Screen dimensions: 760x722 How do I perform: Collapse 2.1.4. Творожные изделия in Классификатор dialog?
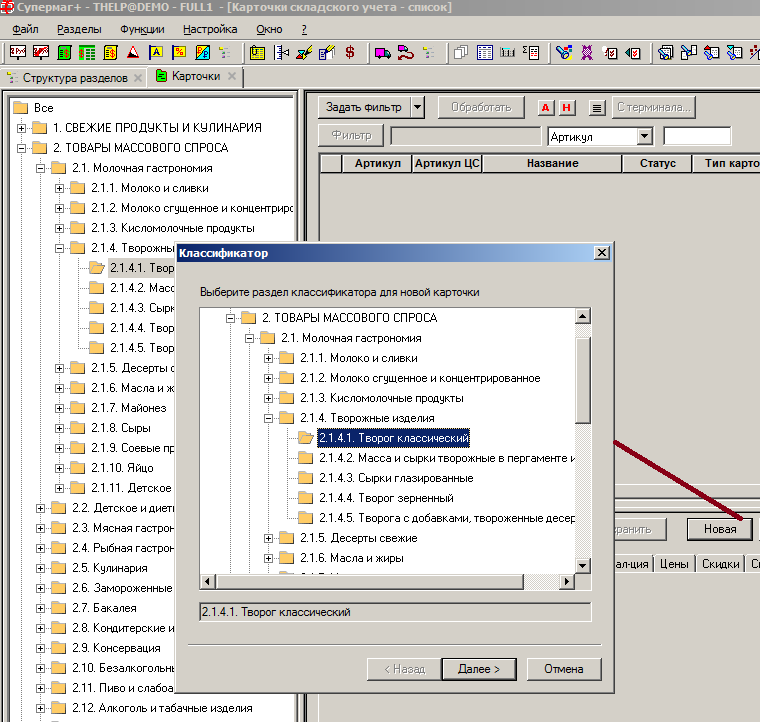click(268, 418)
